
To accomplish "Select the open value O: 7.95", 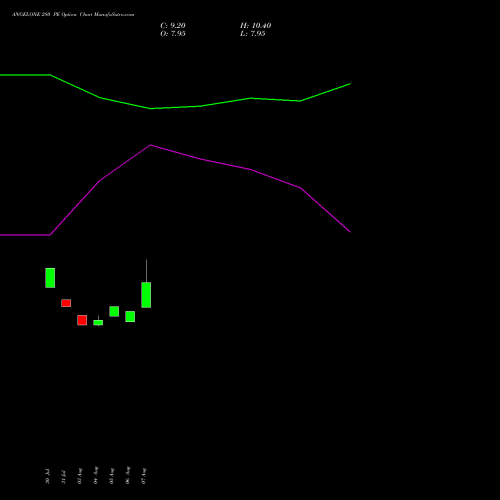I will [x=173, y=34].
